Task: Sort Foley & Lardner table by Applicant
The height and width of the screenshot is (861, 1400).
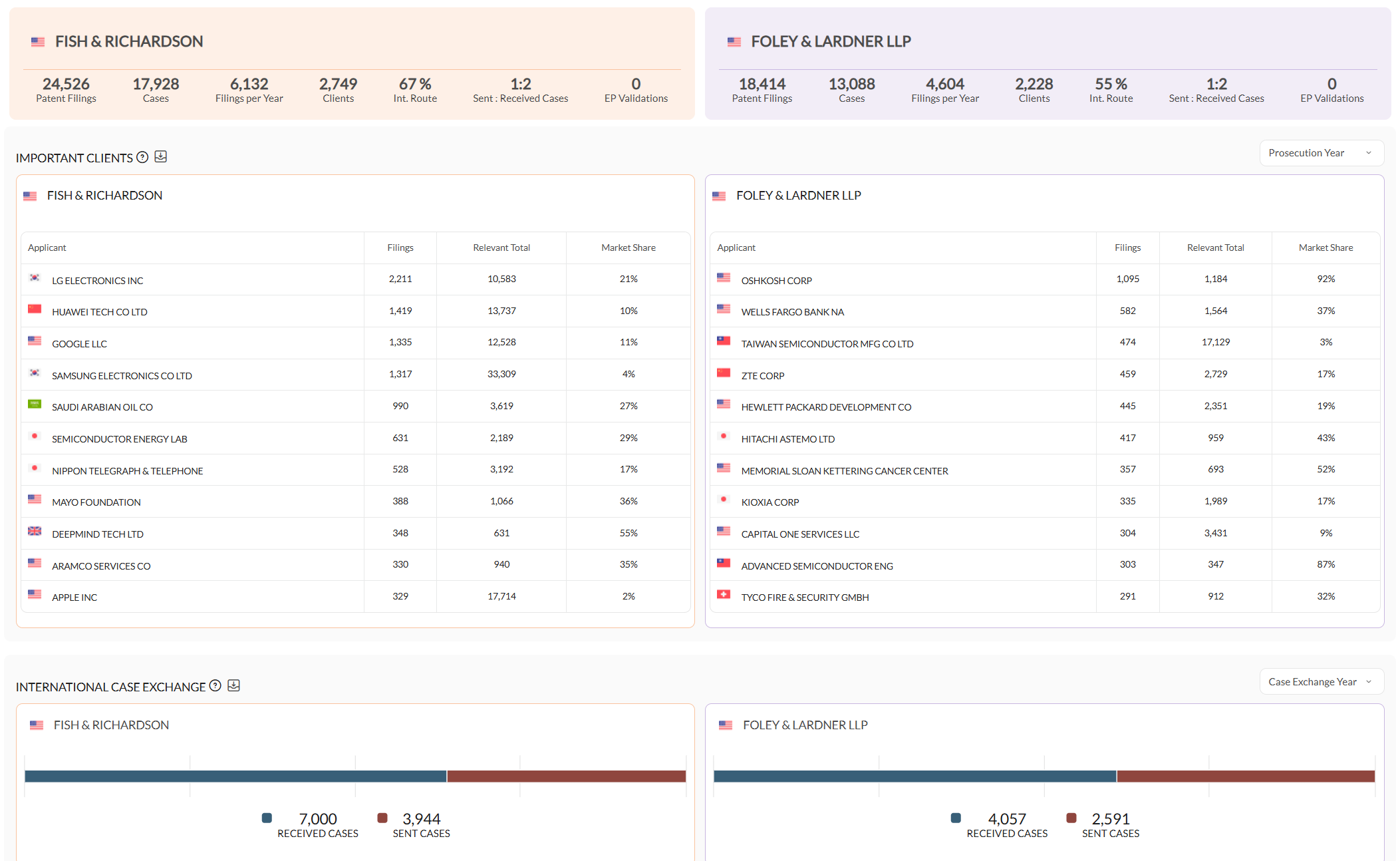Action: (736, 248)
